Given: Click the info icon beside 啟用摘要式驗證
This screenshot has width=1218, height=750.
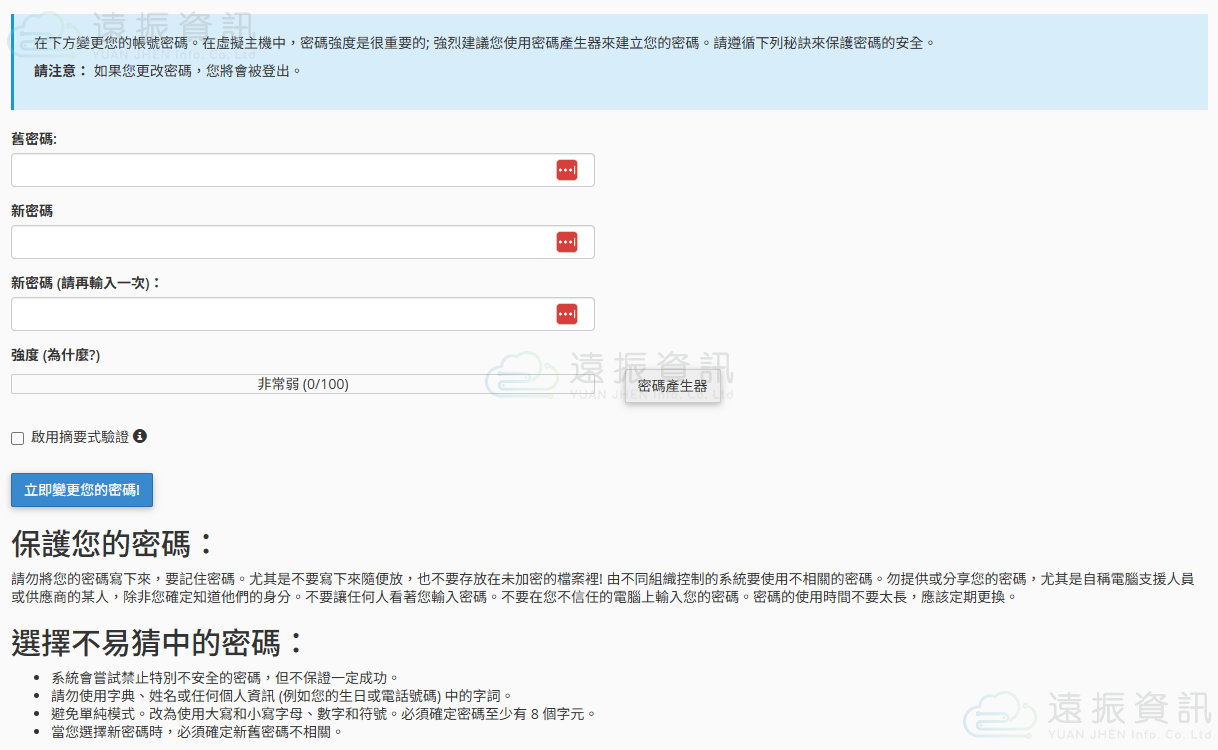Looking at the screenshot, I should point(140,436).
